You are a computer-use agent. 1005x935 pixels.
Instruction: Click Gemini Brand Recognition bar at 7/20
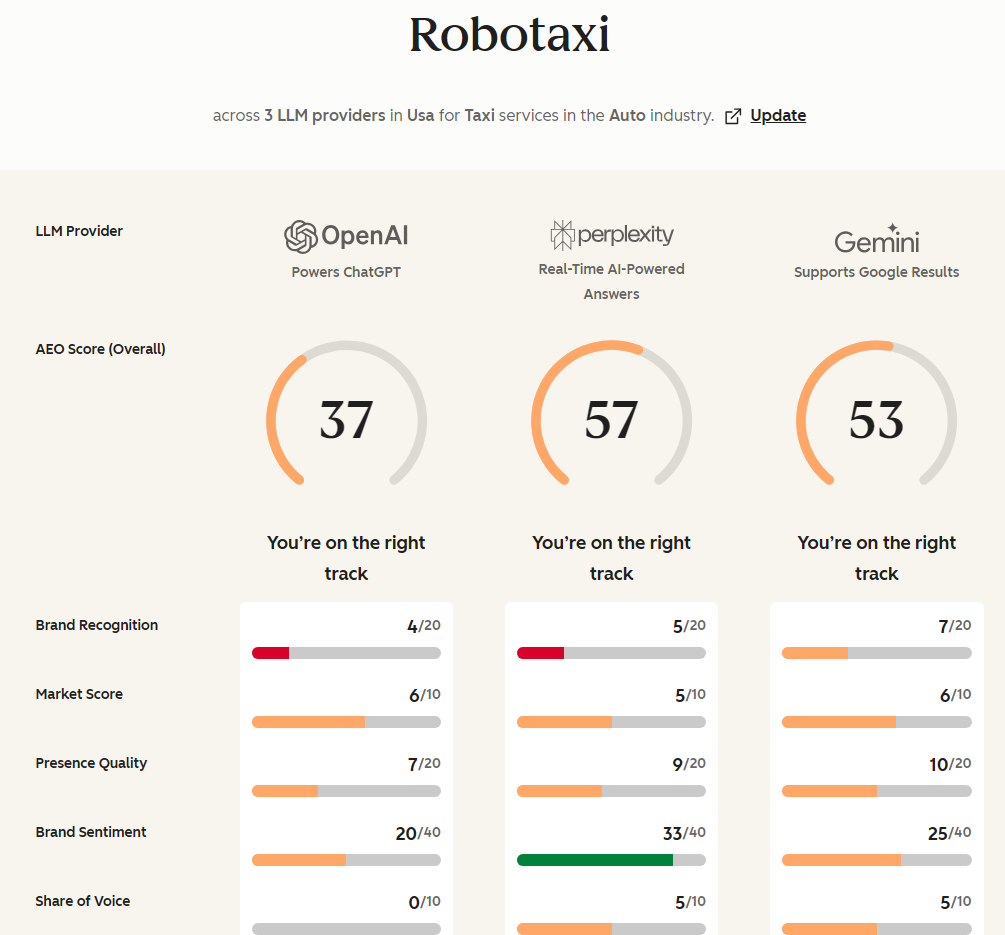(x=876, y=653)
